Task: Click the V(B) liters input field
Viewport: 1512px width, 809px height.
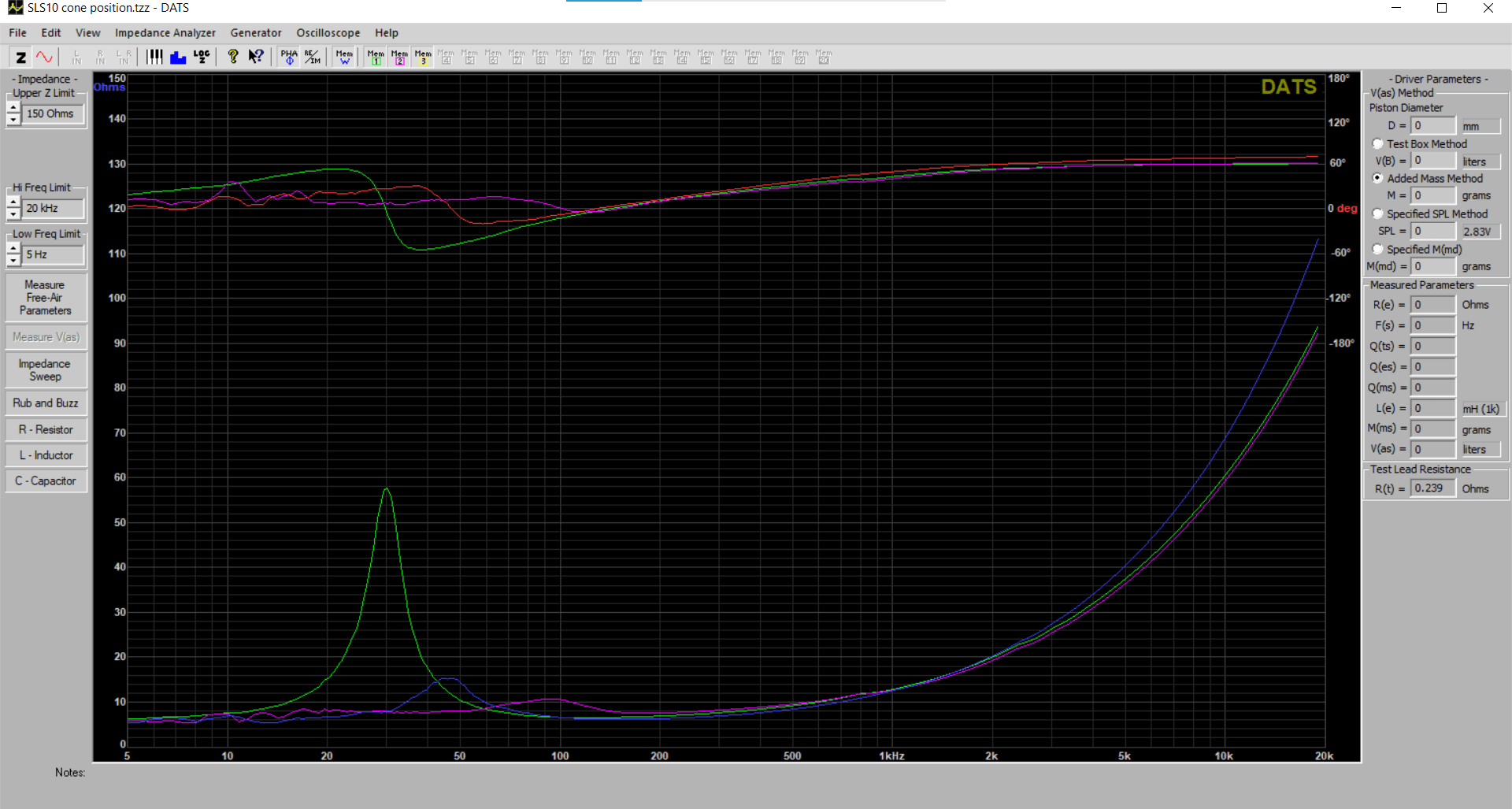Action: coord(1432,161)
